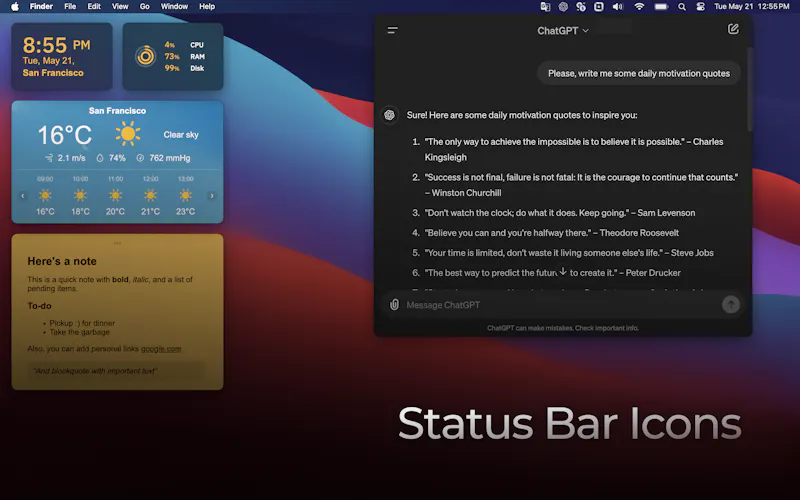800x500 pixels.
Task: Click the CPU 4% reading
Action: coord(184,45)
